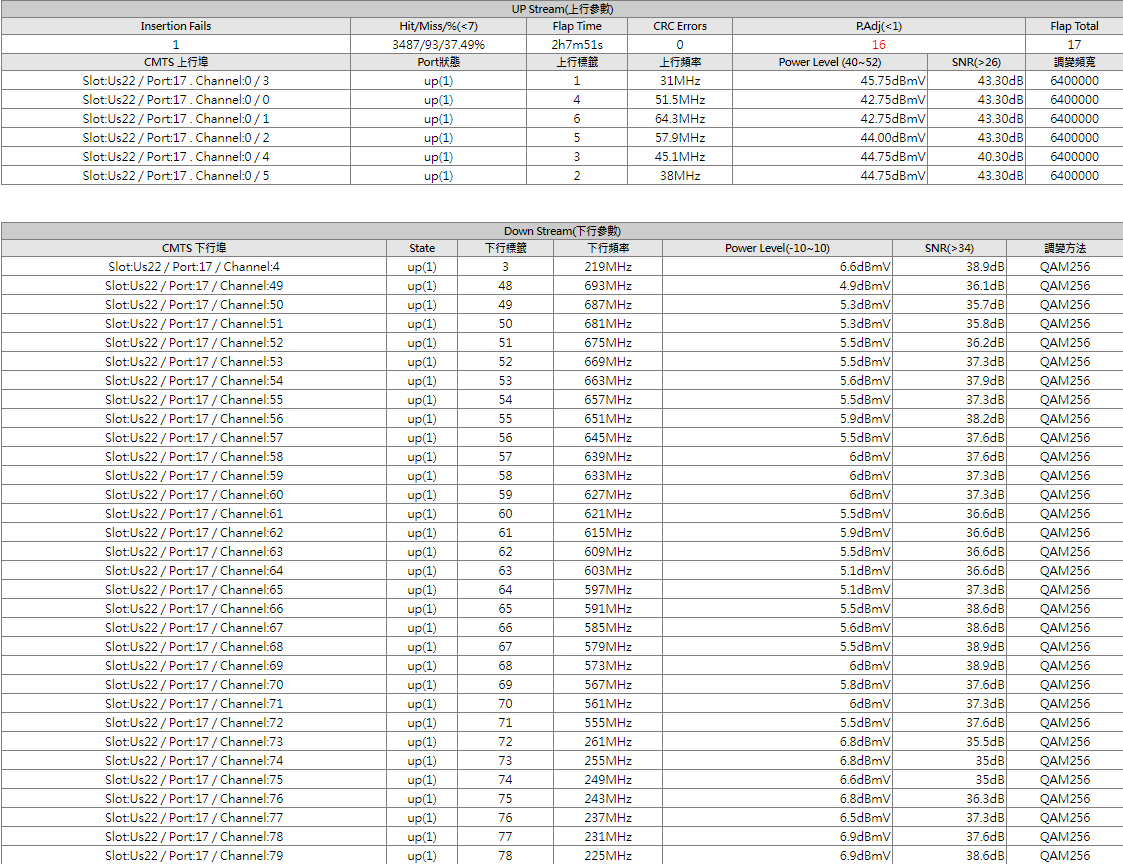Click the SNR(>34) column header
Viewport: 1123px width, 864px height.
tap(949, 248)
